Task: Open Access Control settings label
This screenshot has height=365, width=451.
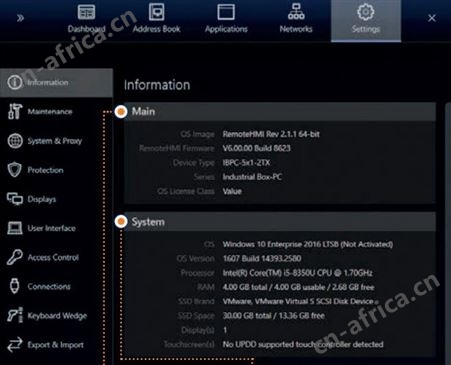Action: coord(53,257)
